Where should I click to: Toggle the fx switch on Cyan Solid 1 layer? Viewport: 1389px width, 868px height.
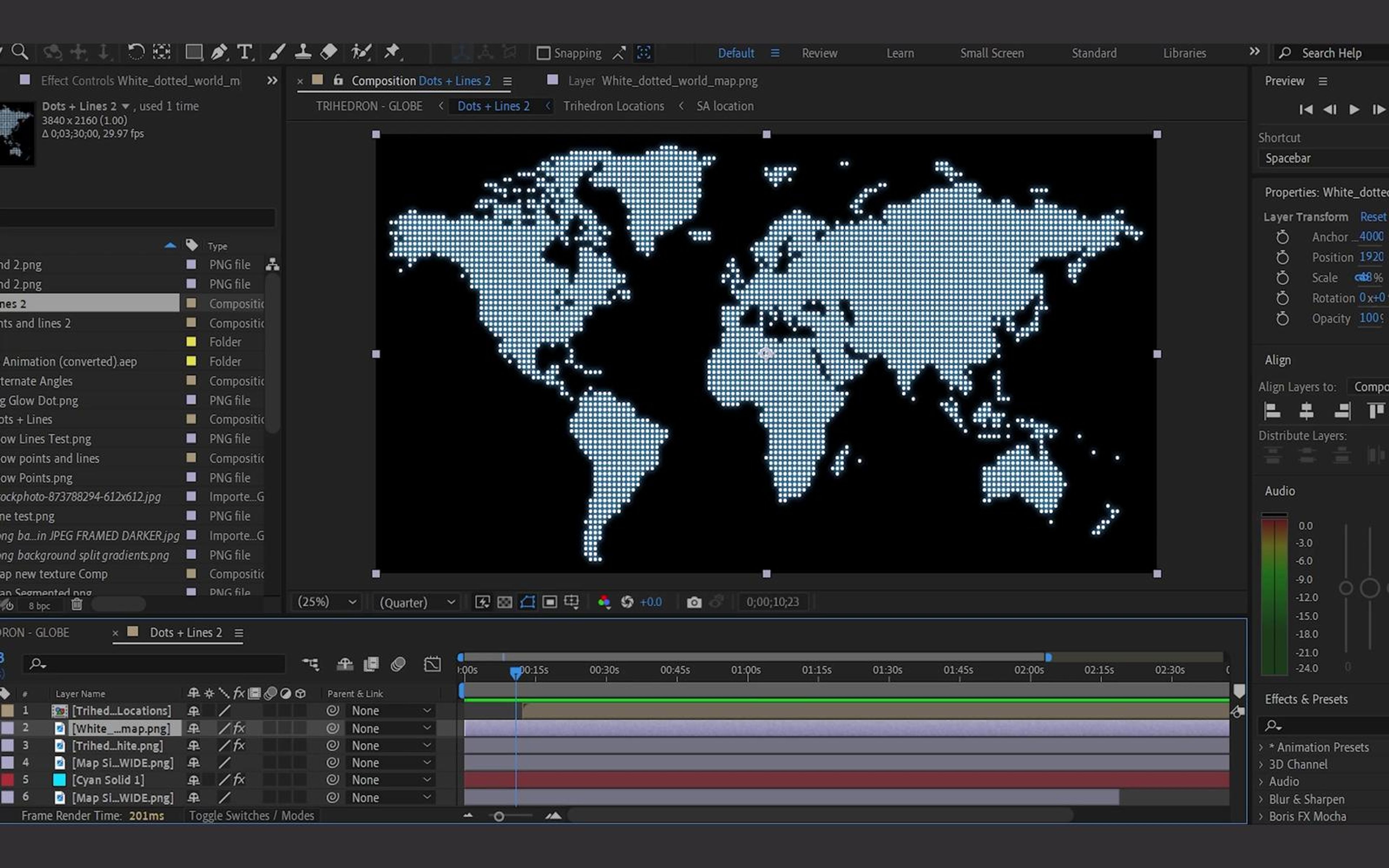click(x=239, y=780)
